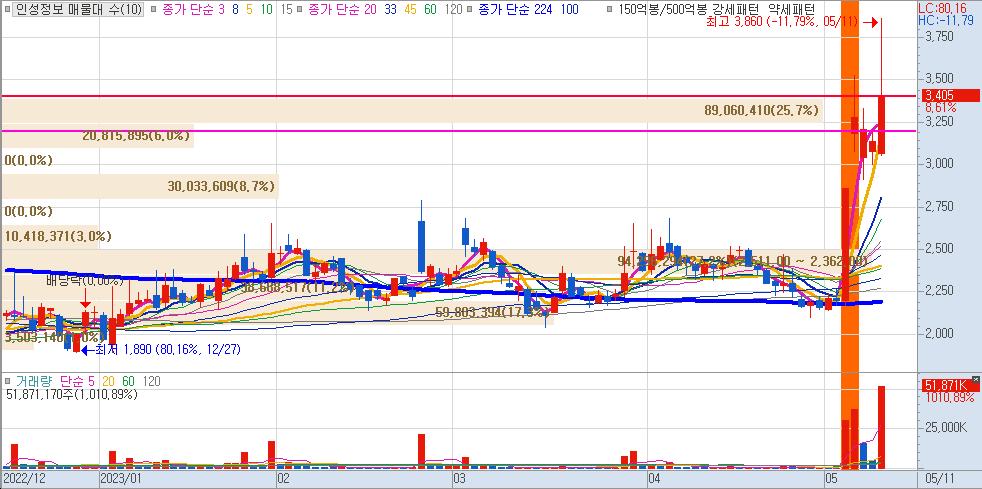The image size is (982, 489).
Task: Click the 8.61% change value on price axis
Action: click(940, 107)
